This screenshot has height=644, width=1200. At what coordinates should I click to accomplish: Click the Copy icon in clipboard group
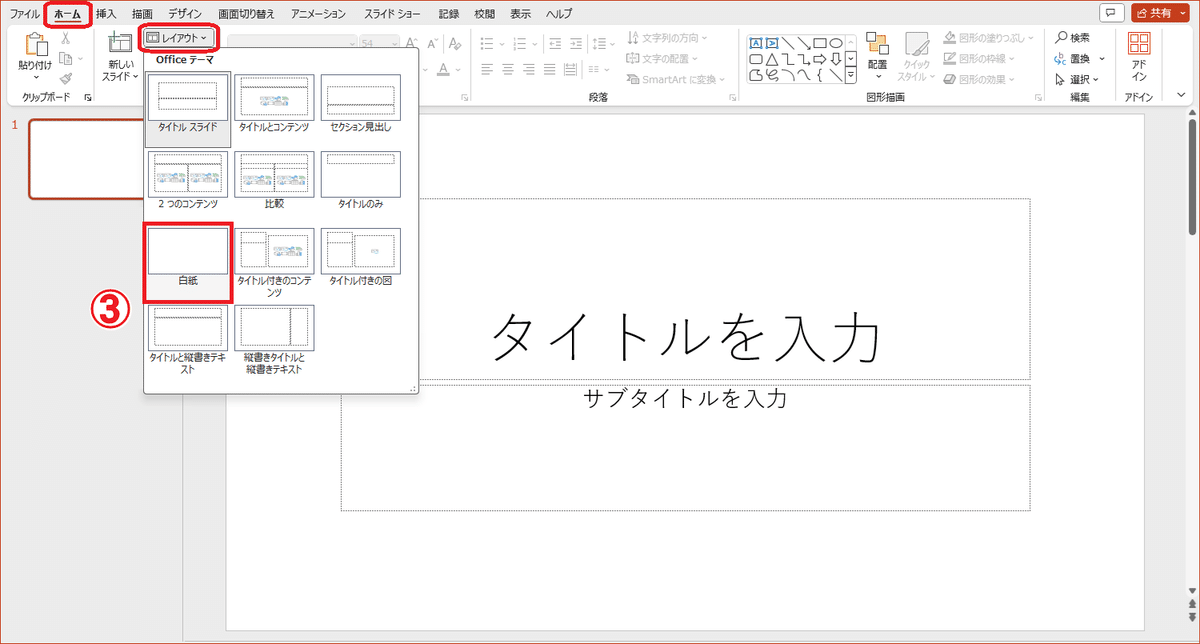click(65, 58)
